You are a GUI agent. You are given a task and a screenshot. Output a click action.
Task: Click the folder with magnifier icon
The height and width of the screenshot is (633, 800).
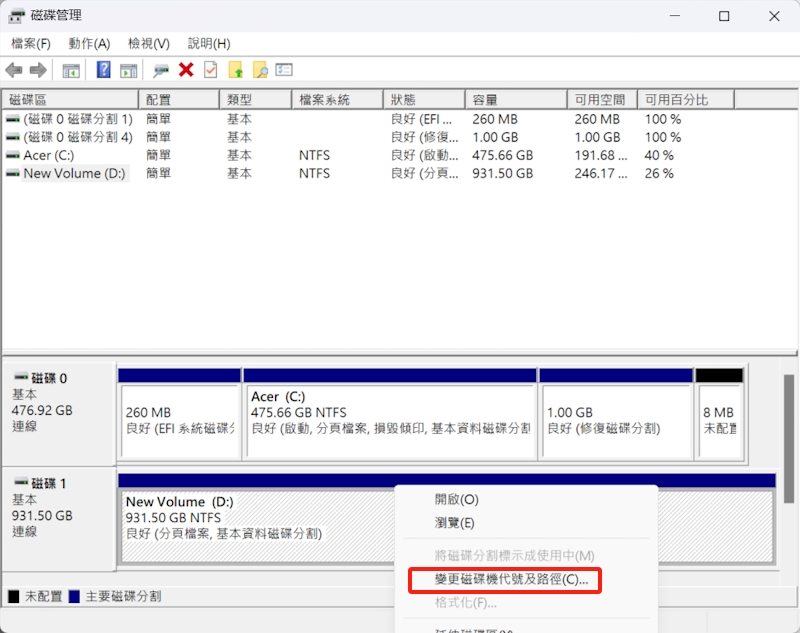pyautogui.click(x=260, y=70)
